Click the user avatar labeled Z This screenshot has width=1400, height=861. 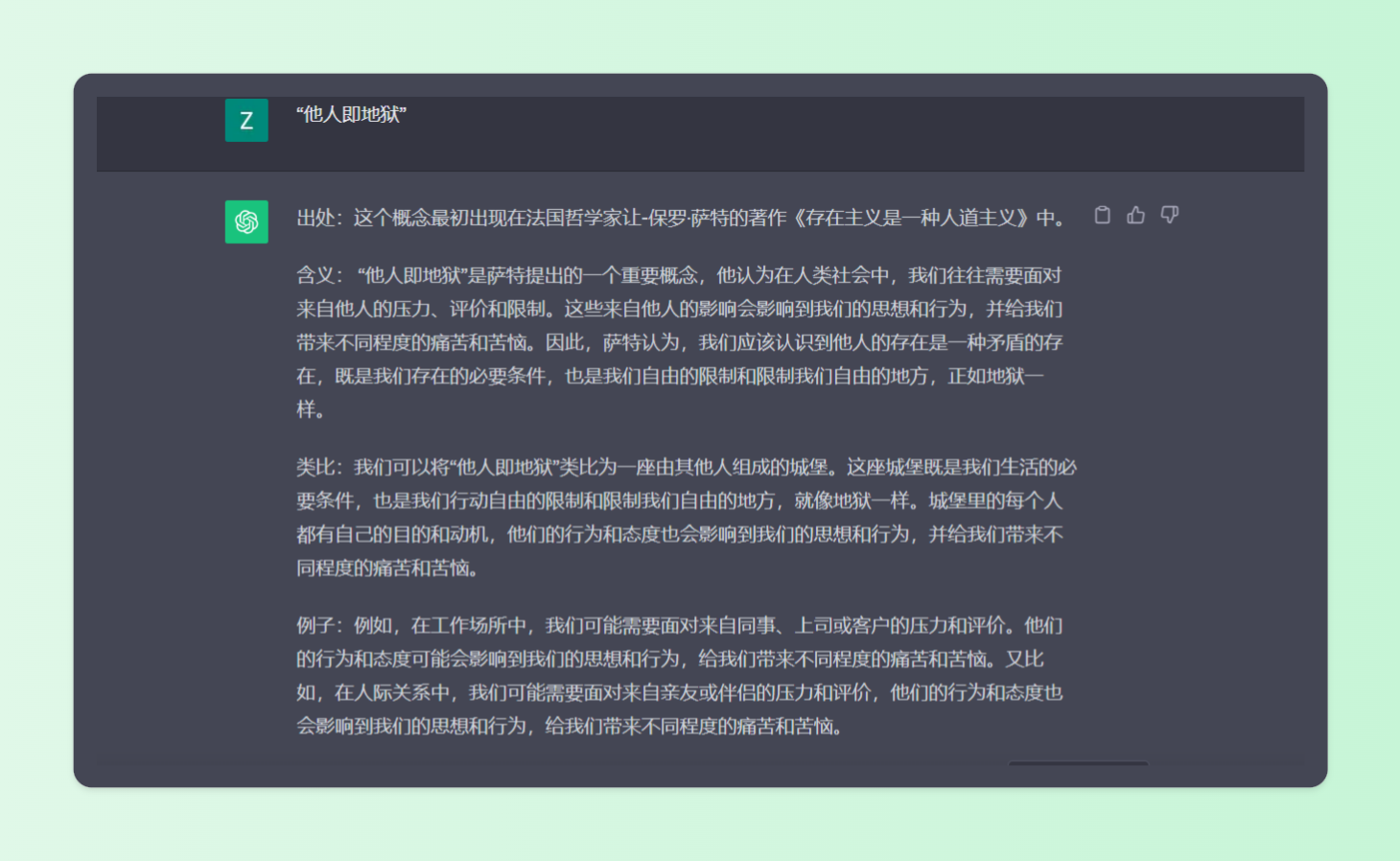[246, 120]
